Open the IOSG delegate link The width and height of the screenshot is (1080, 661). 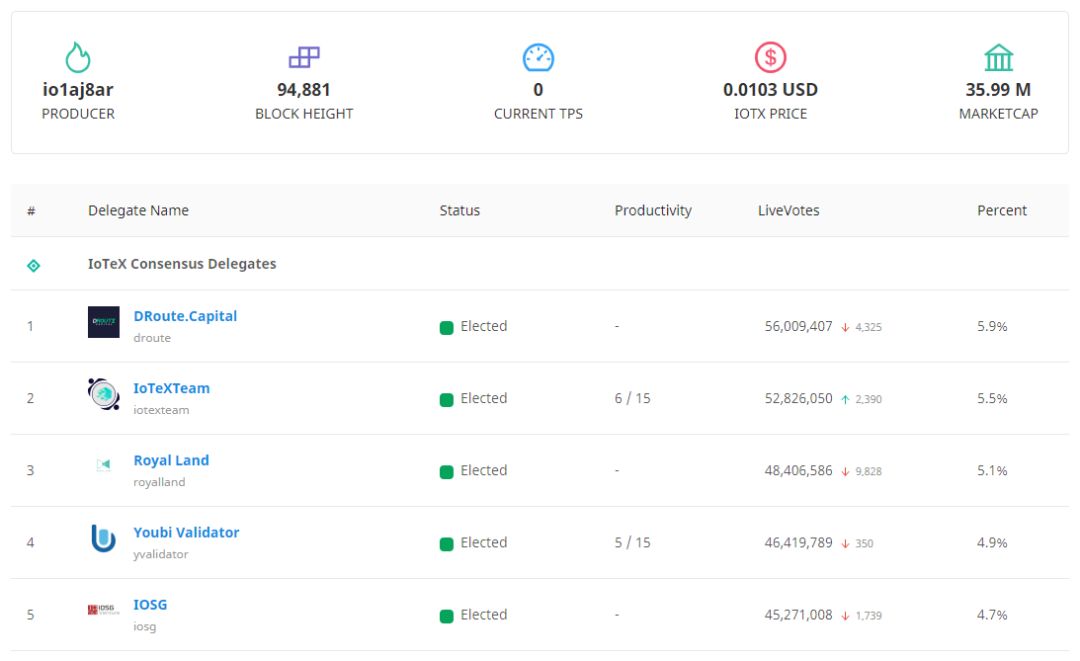point(150,605)
